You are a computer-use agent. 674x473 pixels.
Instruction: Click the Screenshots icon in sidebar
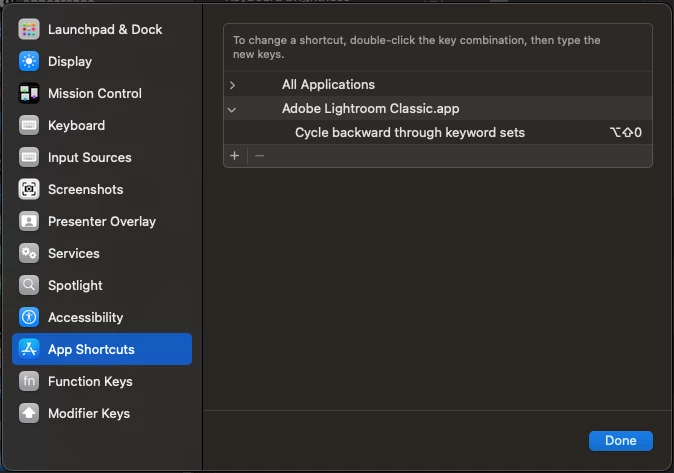pos(29,189)
